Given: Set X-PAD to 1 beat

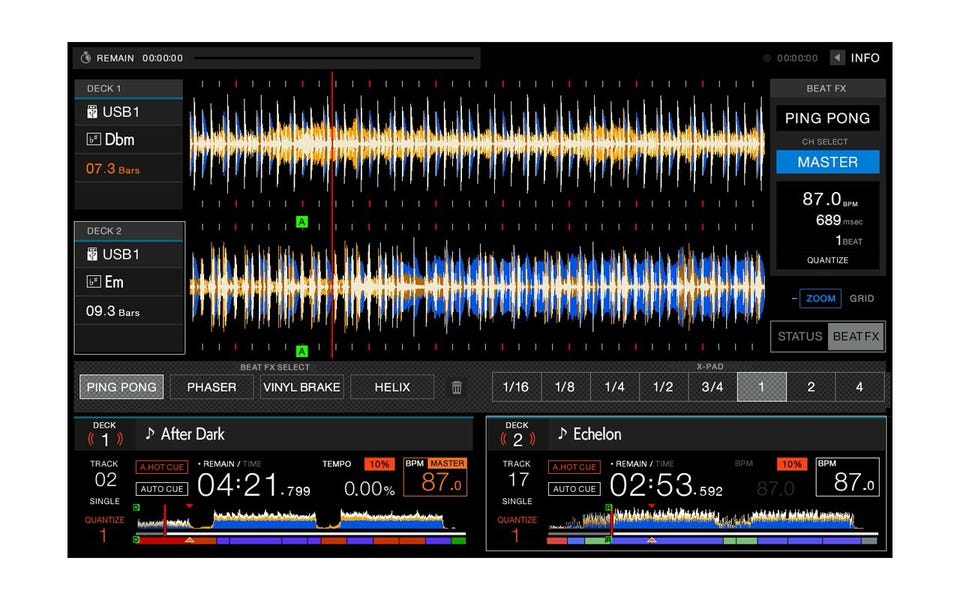Looking at the screenshot, I should 762,387.
